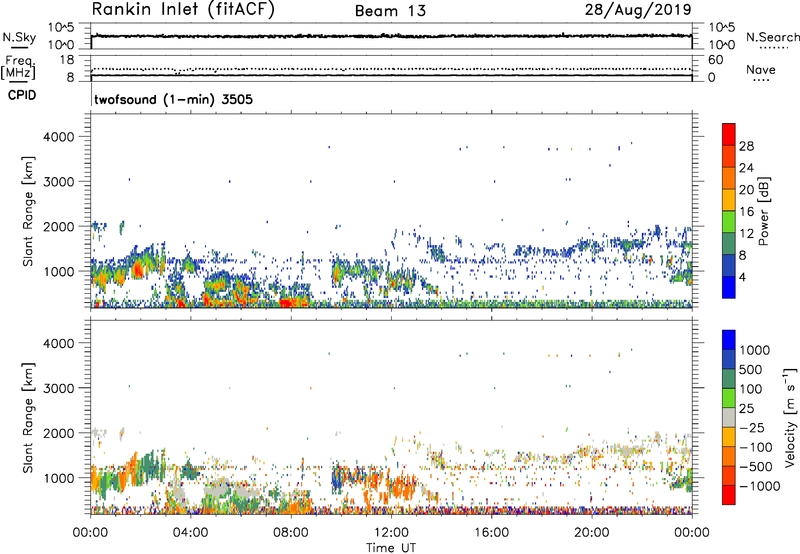Screen dimensions: 800x554
Task: Click the red bottom of the velocity colorbar
Action: tap(729, 495)
